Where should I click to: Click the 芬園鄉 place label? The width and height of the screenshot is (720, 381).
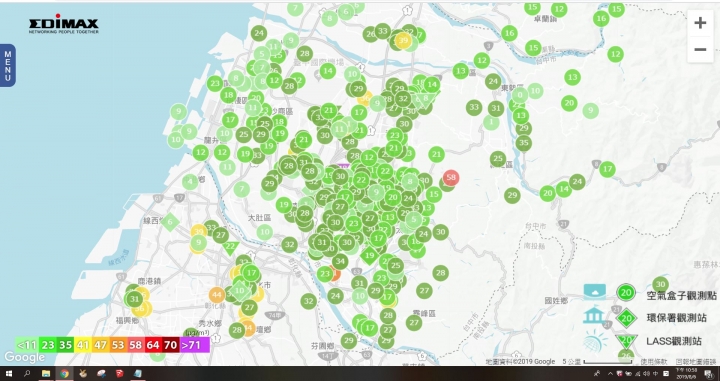pos(322,346)
